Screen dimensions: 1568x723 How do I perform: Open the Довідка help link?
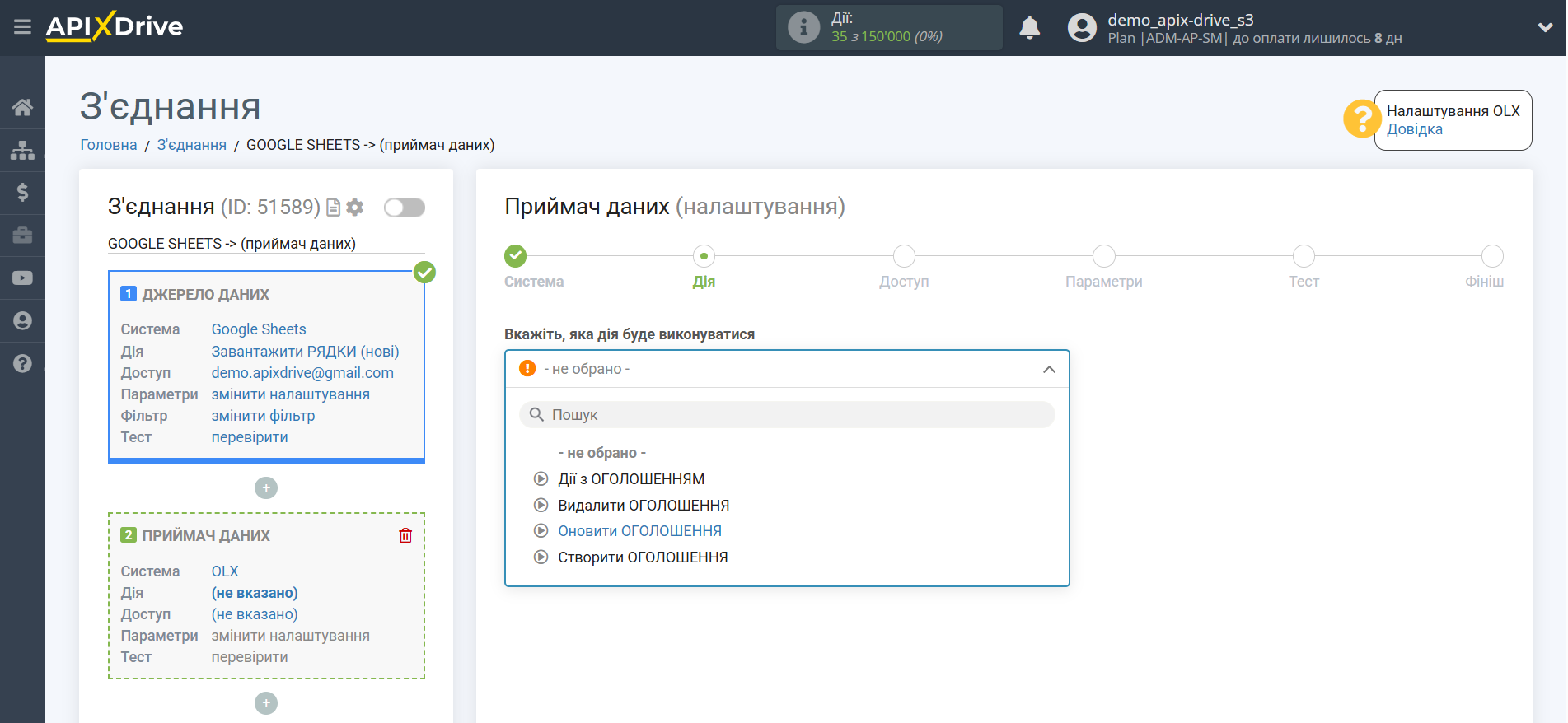(x=1414, y=129)
